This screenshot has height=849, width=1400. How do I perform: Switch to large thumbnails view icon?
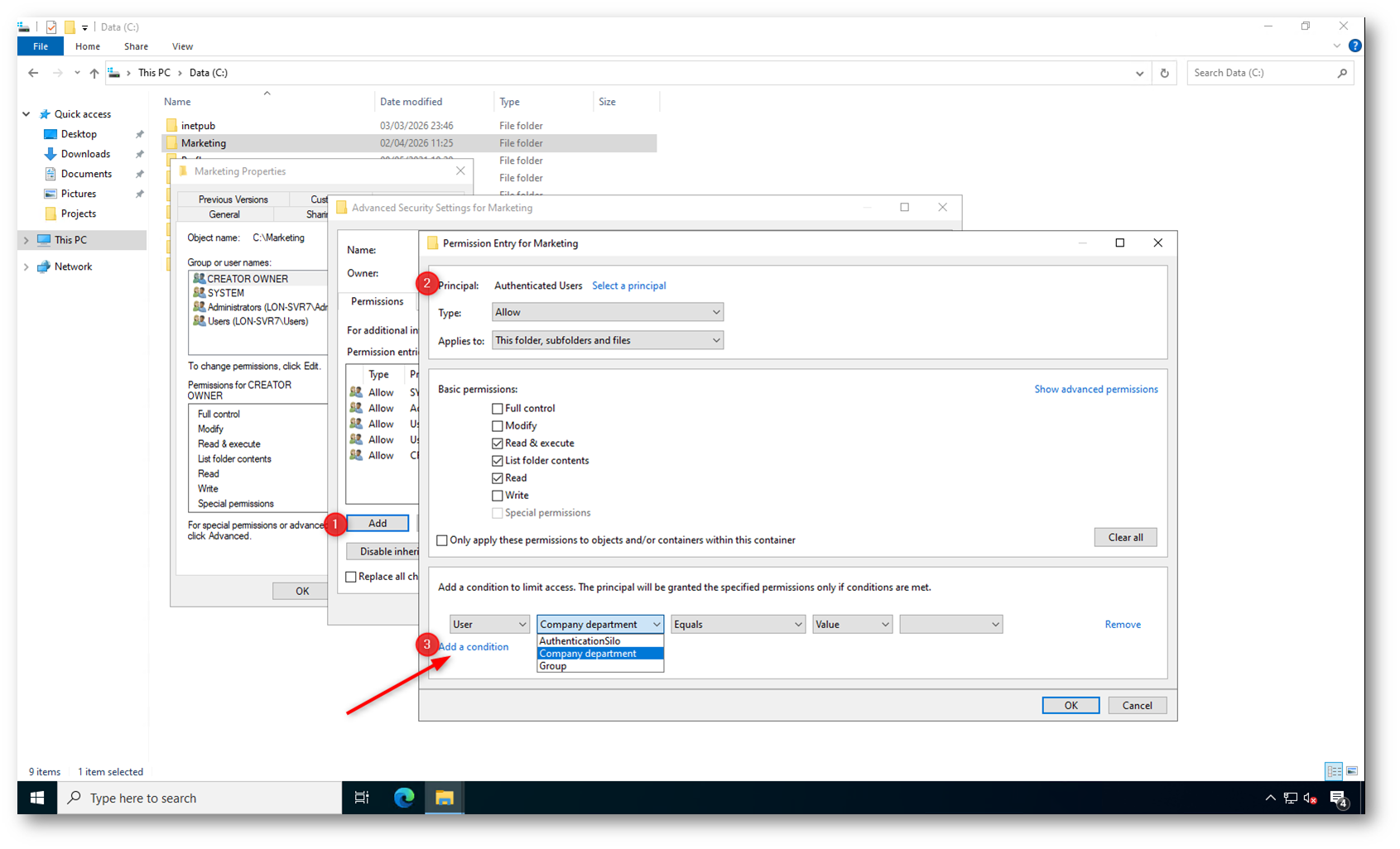click(1351, 771)
